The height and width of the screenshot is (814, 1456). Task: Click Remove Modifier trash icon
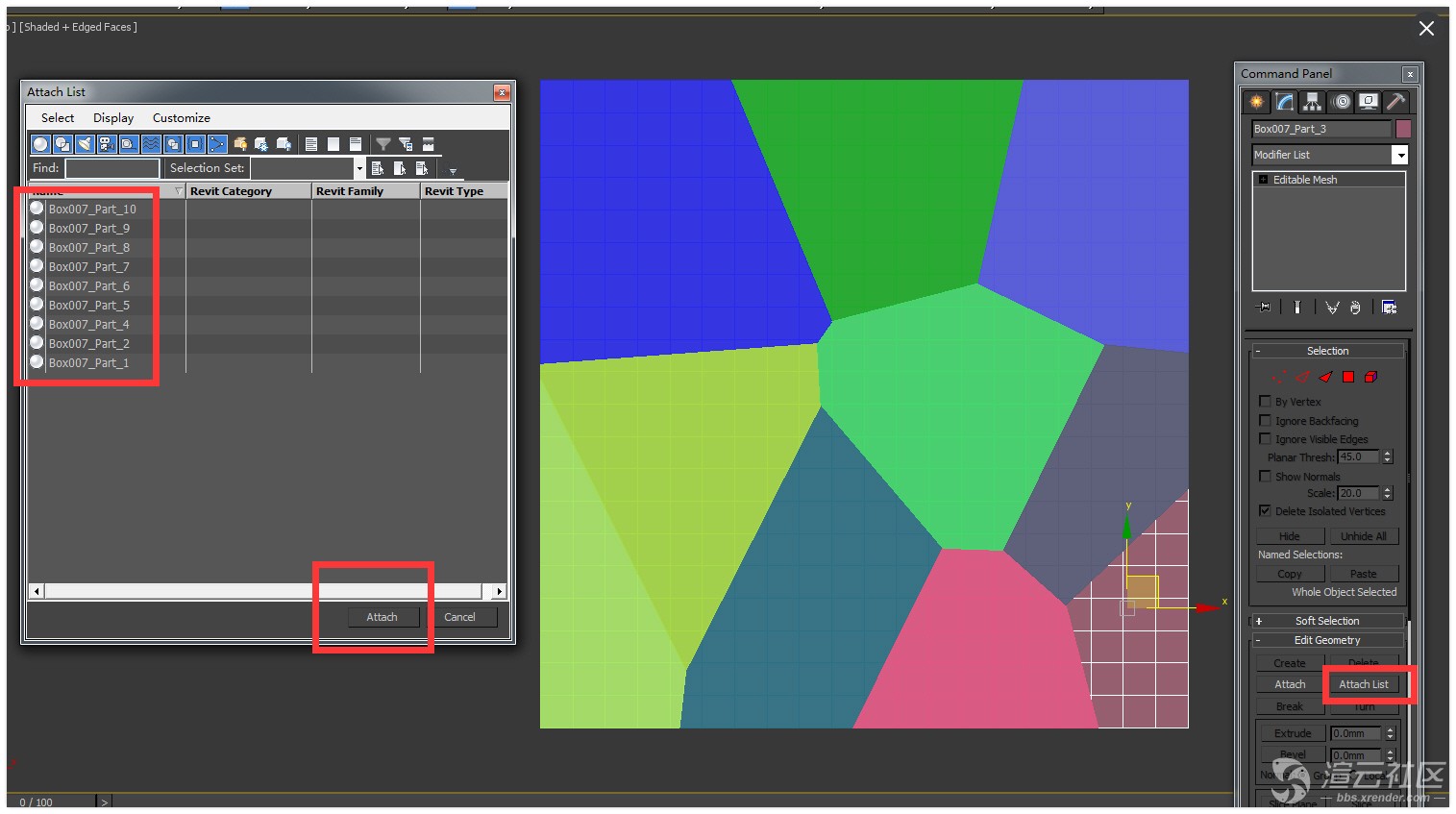(1355, 308)
